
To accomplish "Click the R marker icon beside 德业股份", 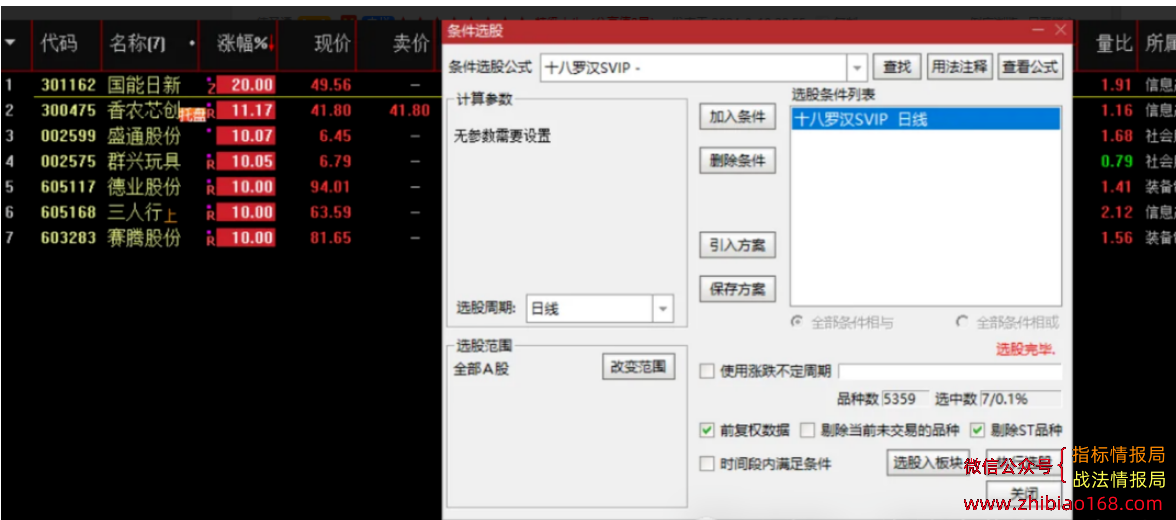I will 211,190.
